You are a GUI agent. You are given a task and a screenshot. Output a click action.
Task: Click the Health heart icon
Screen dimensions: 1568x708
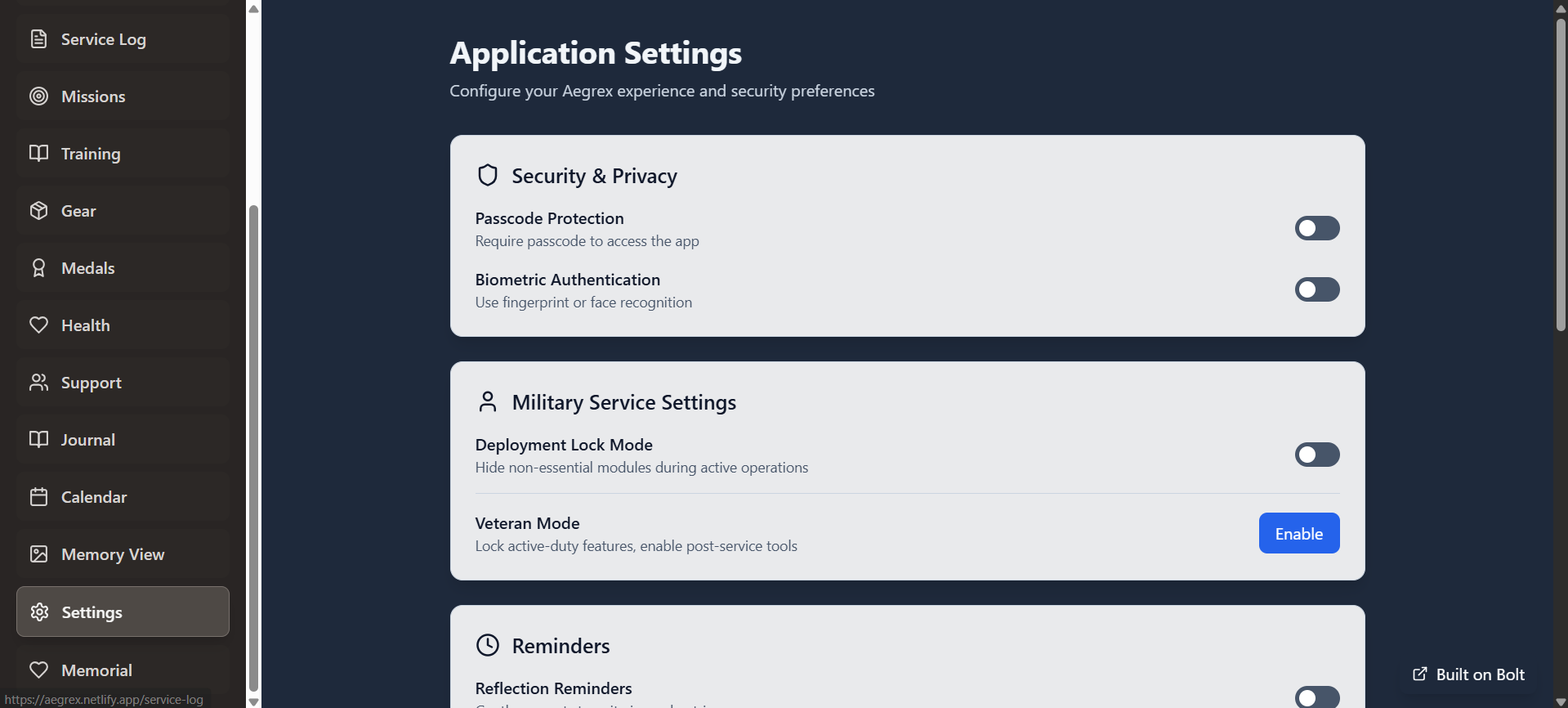38,325
